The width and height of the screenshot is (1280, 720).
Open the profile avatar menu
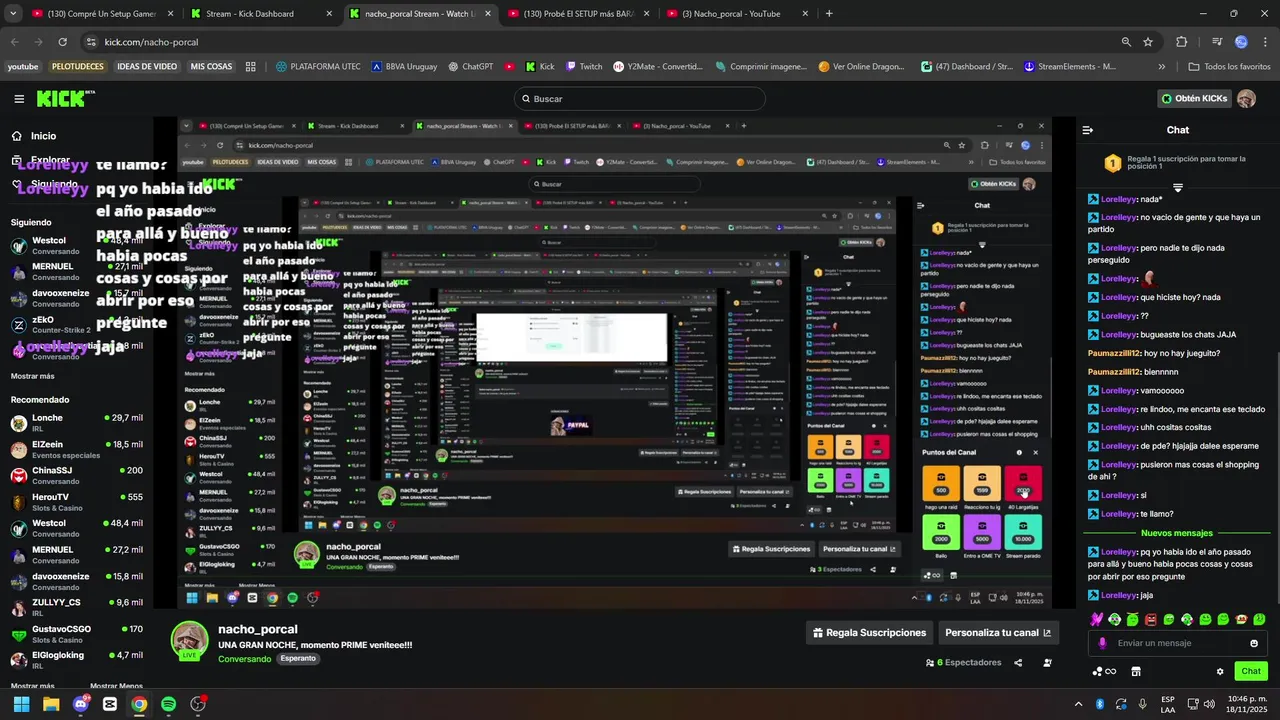tap(1246, 99)
